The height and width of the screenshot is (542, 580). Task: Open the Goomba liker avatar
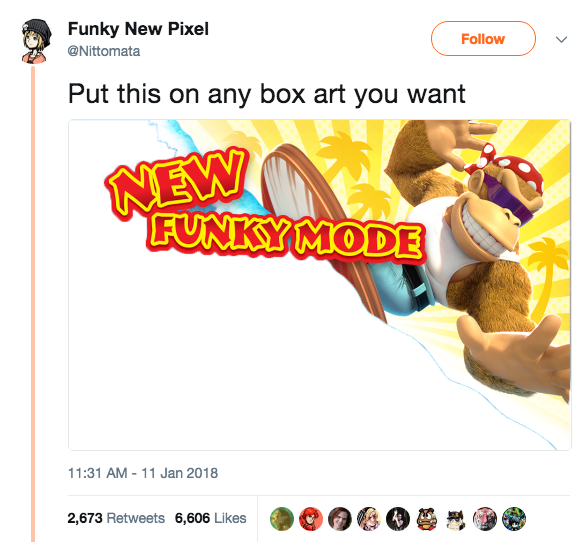point(427,519)
